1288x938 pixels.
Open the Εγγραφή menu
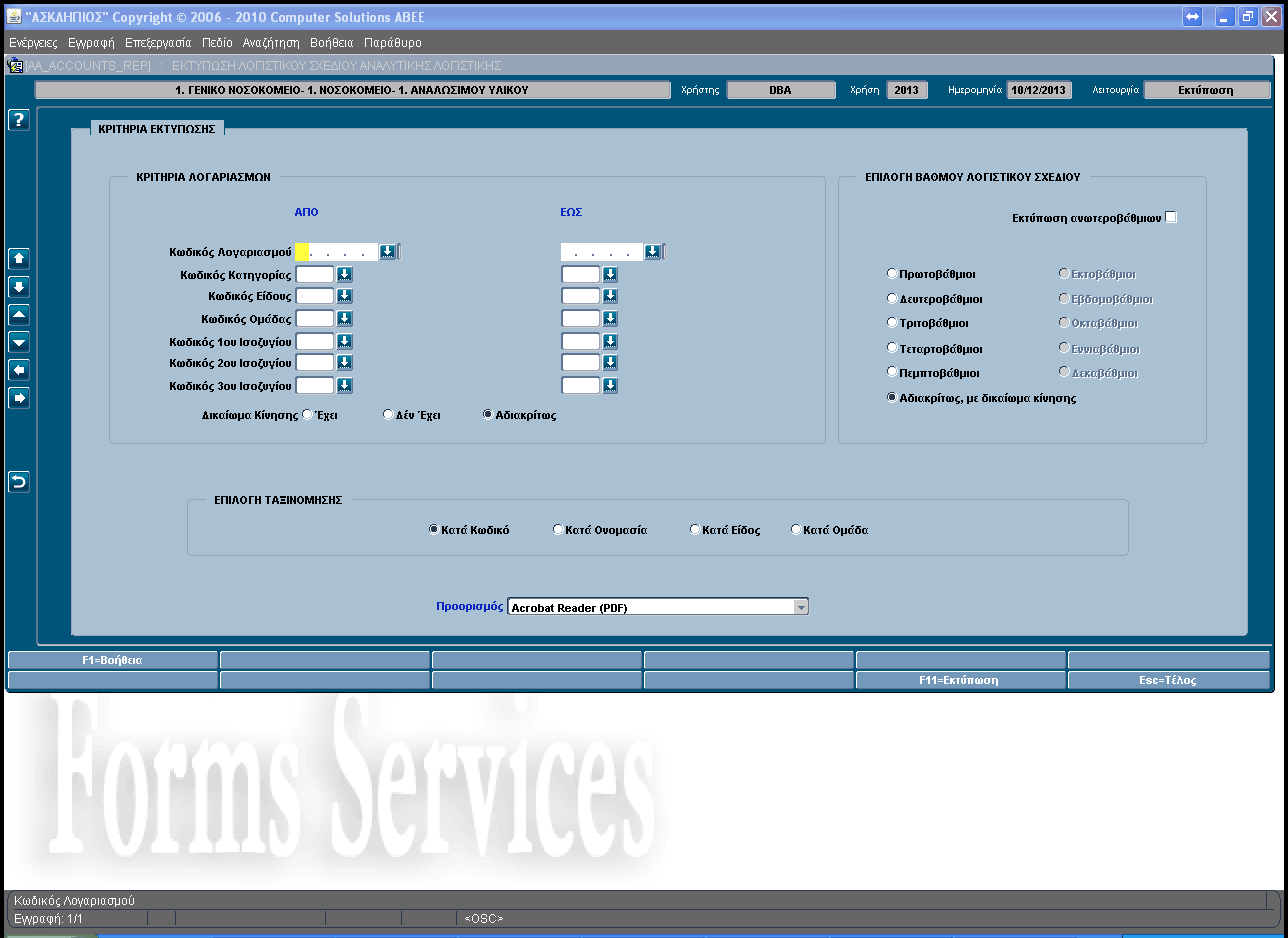[91, 43]
